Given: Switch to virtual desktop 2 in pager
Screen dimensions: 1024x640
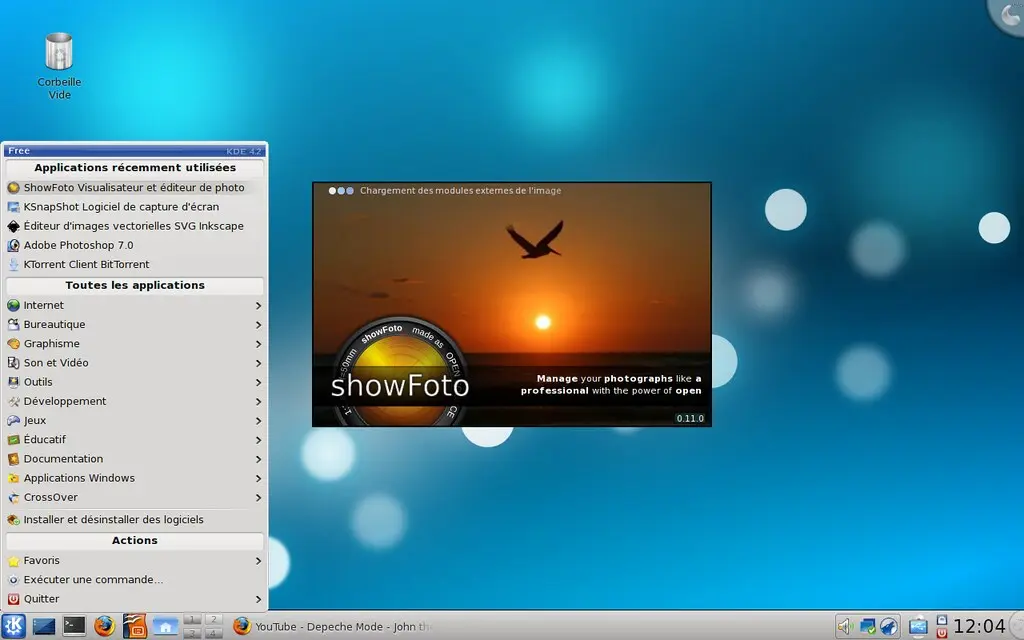Looking at the screenshot, I should click(x=212, y=620).
